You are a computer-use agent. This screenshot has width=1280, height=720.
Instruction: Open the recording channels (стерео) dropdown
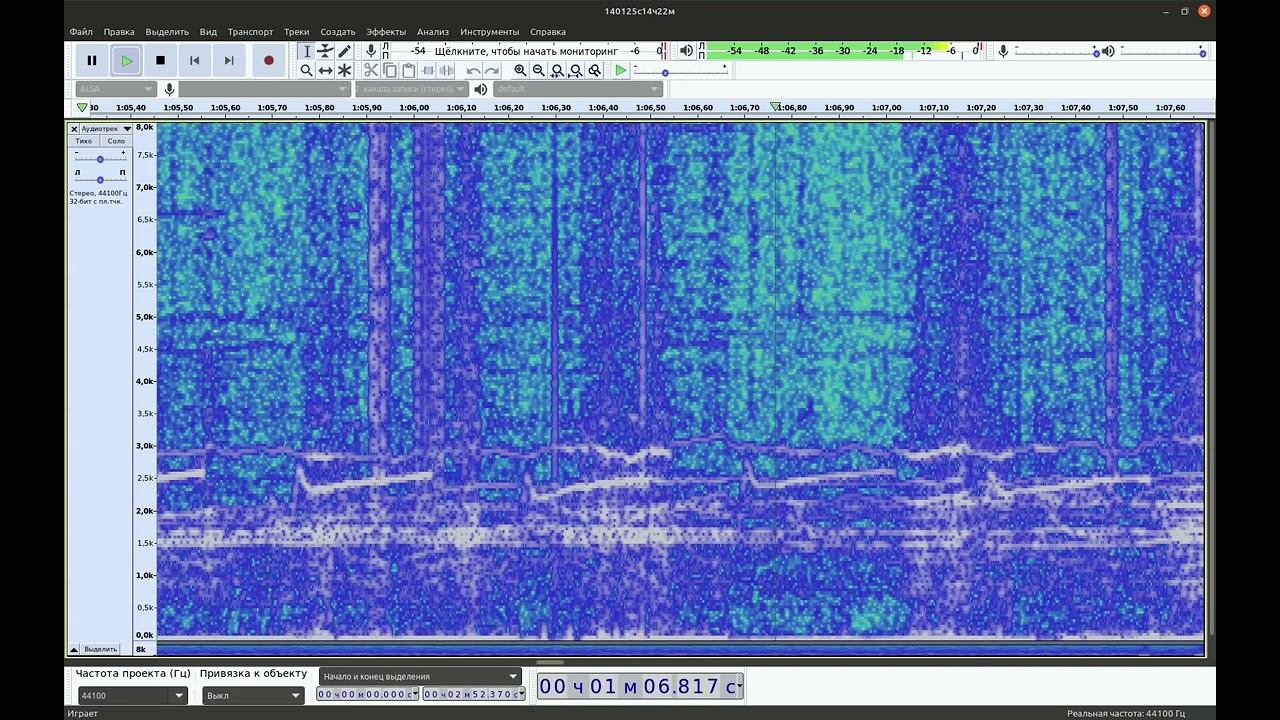click(410, 89)
